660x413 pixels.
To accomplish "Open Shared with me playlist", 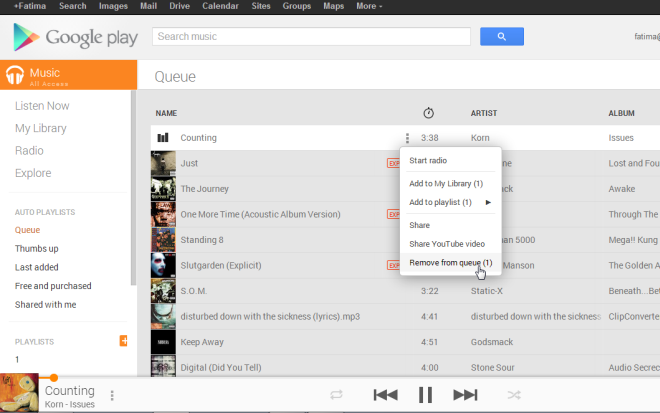I will [x=45, y=304].
